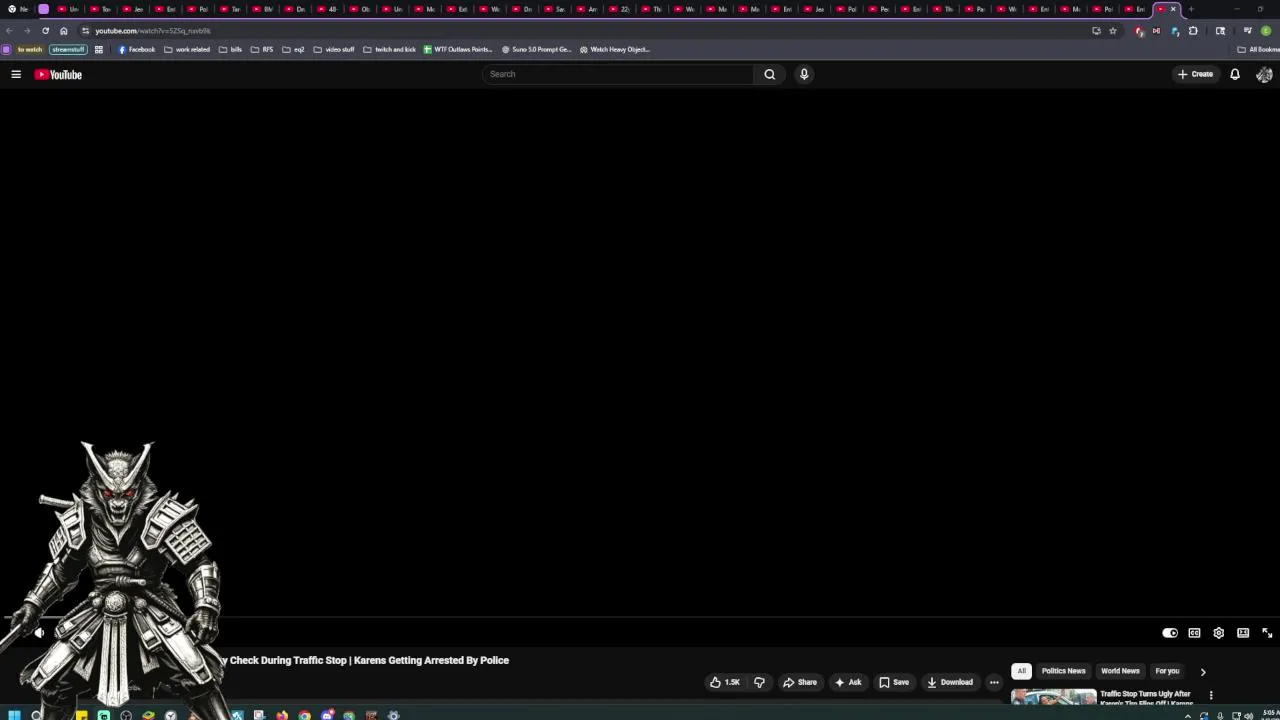The image size is (1280, 720).
Task: Open the apps grid shortcut
Action: [x=99, y=49]
